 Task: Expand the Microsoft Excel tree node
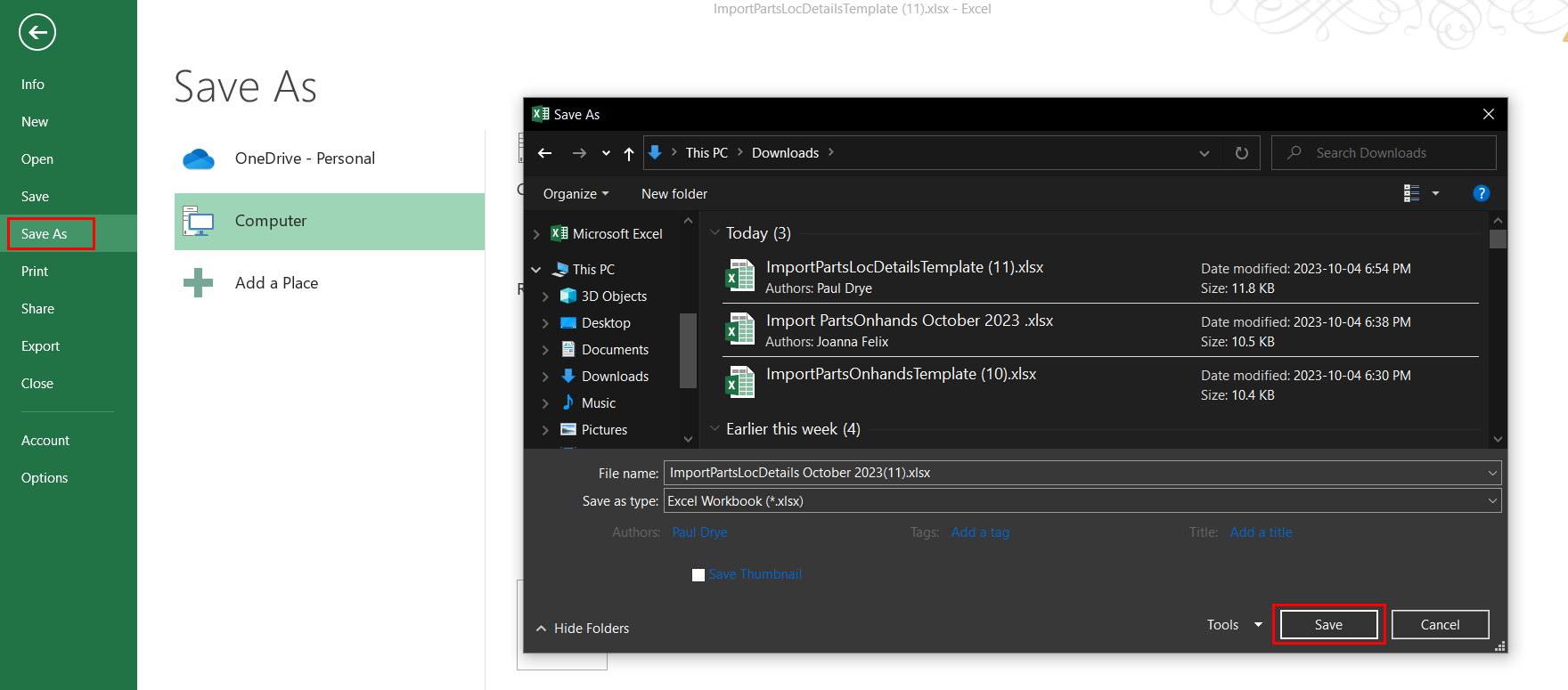click(536, 234)
